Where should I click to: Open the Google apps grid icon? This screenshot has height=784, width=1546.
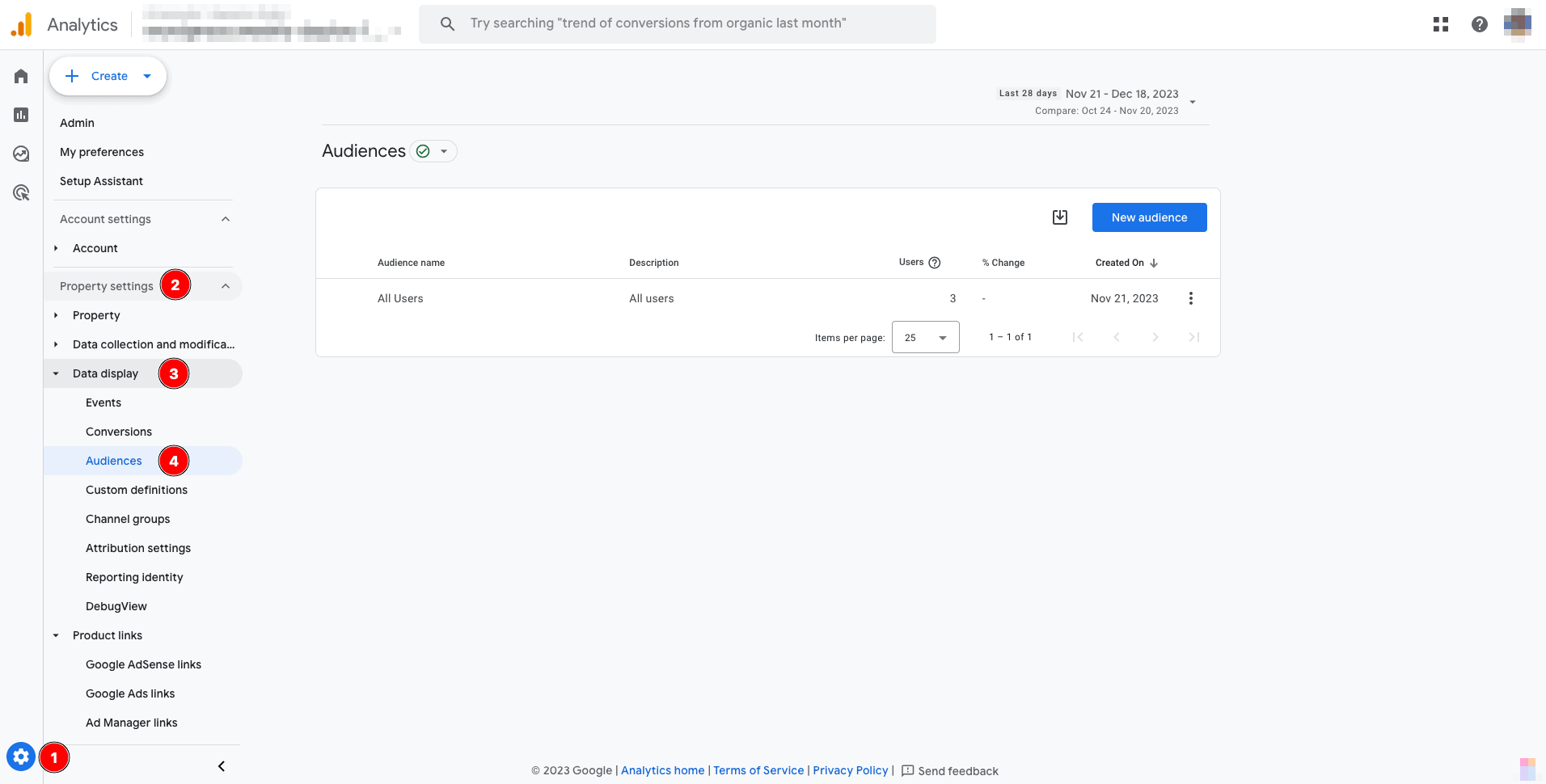(x=1441, y=24)
